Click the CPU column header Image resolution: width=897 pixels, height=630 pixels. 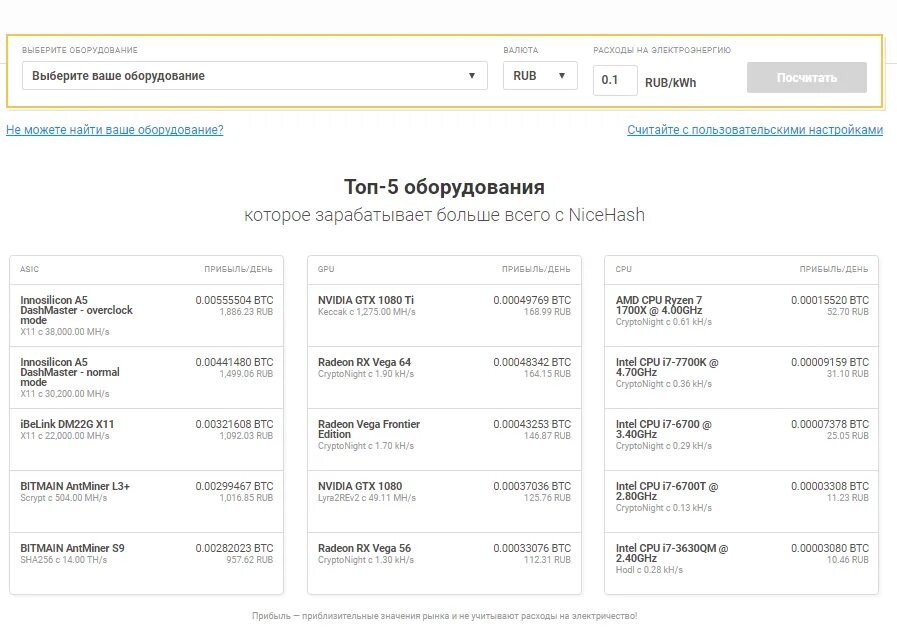tap(624, 269)
